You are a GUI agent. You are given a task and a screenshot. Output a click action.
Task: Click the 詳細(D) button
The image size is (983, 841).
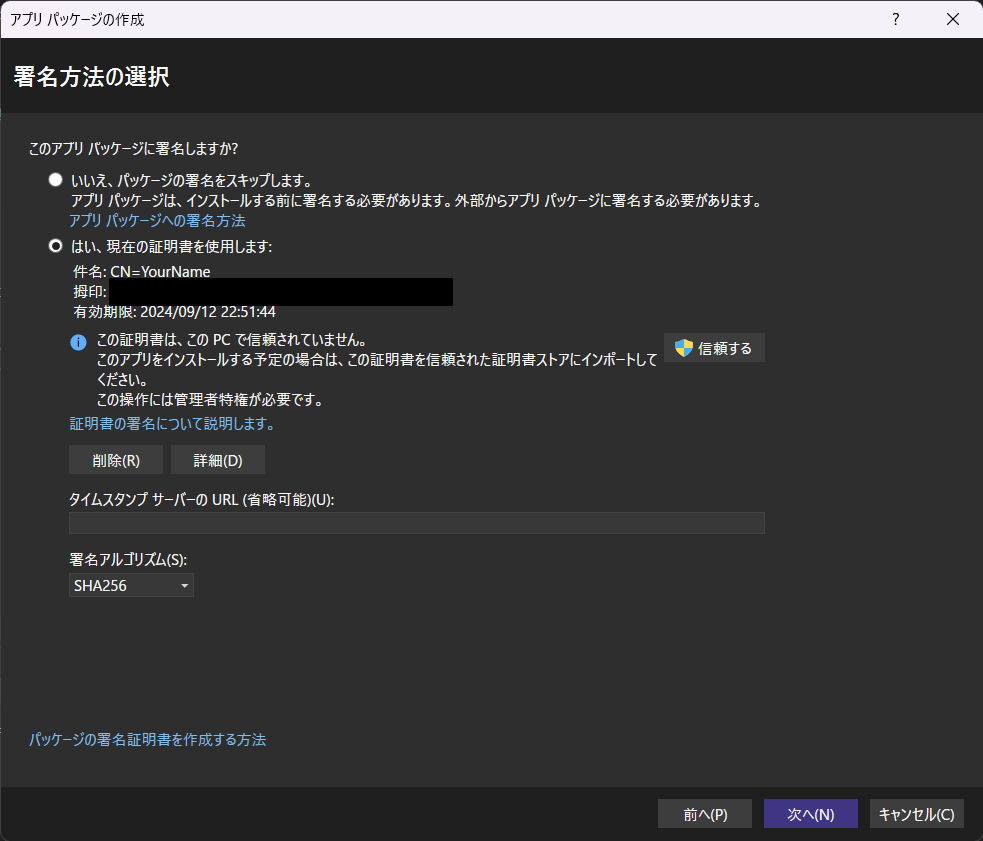[x=217, y=459]
